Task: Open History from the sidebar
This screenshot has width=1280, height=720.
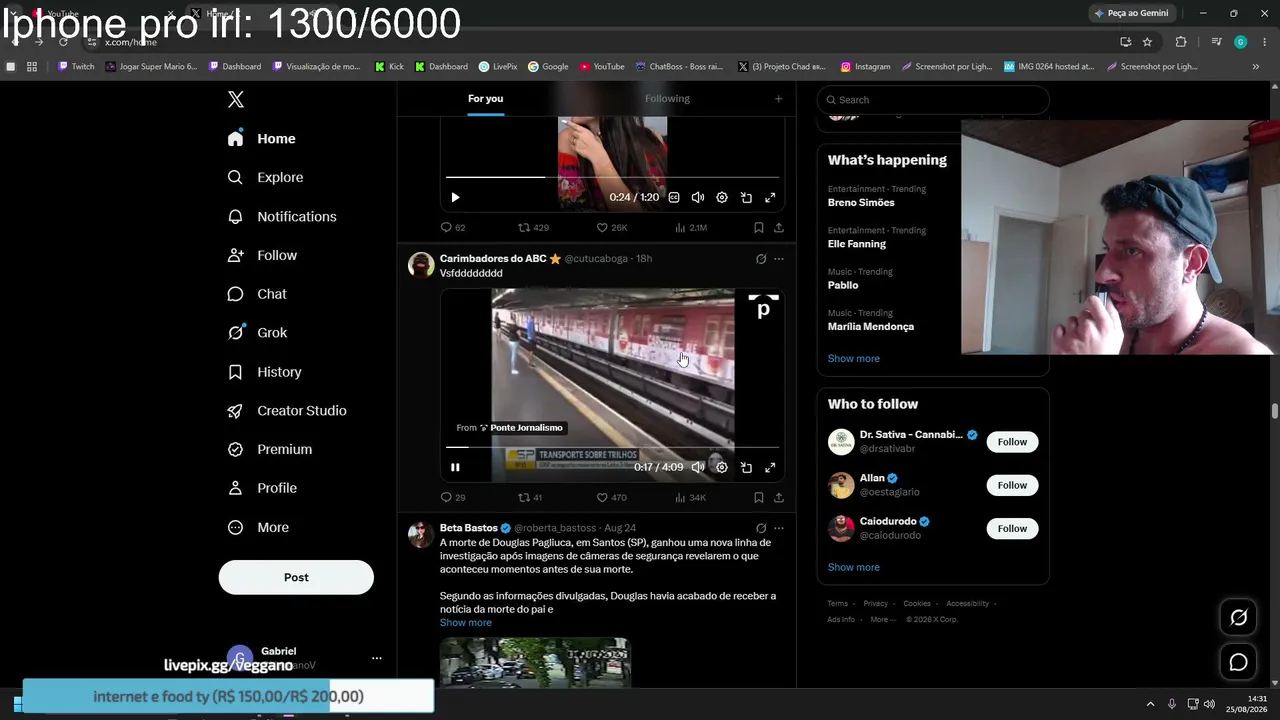Action: tap(265, 372)
